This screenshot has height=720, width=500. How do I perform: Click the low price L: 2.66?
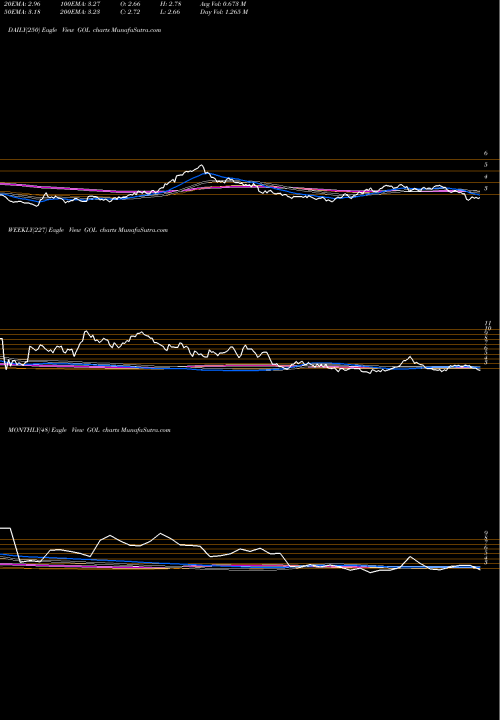172,12
